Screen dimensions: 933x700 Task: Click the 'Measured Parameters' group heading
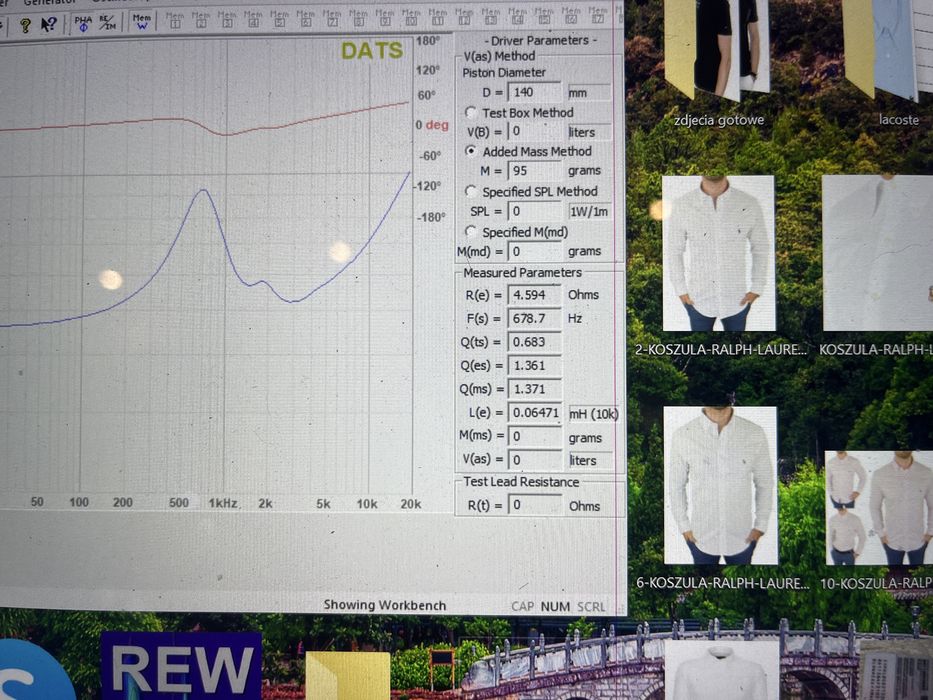(x=522, y=273)
